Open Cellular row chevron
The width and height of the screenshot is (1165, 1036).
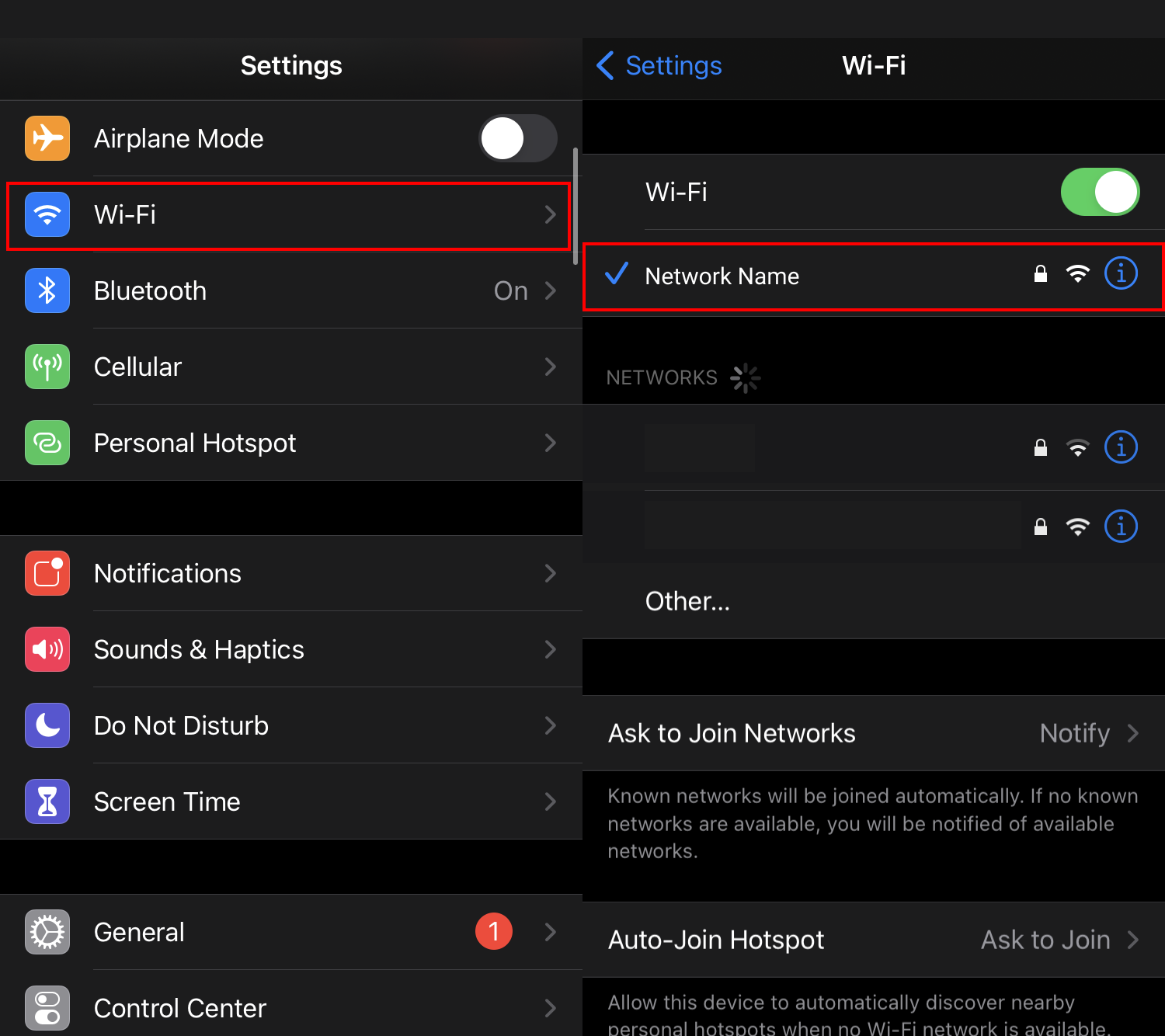551,367
